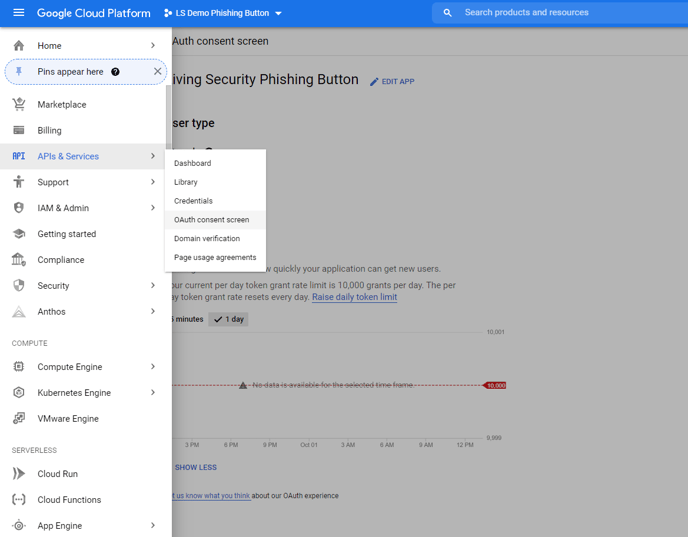This screenshot has width=688, height=537.
Task: Click the Compliance building icon
Action: pyautogui.click(x=19, y=259)
